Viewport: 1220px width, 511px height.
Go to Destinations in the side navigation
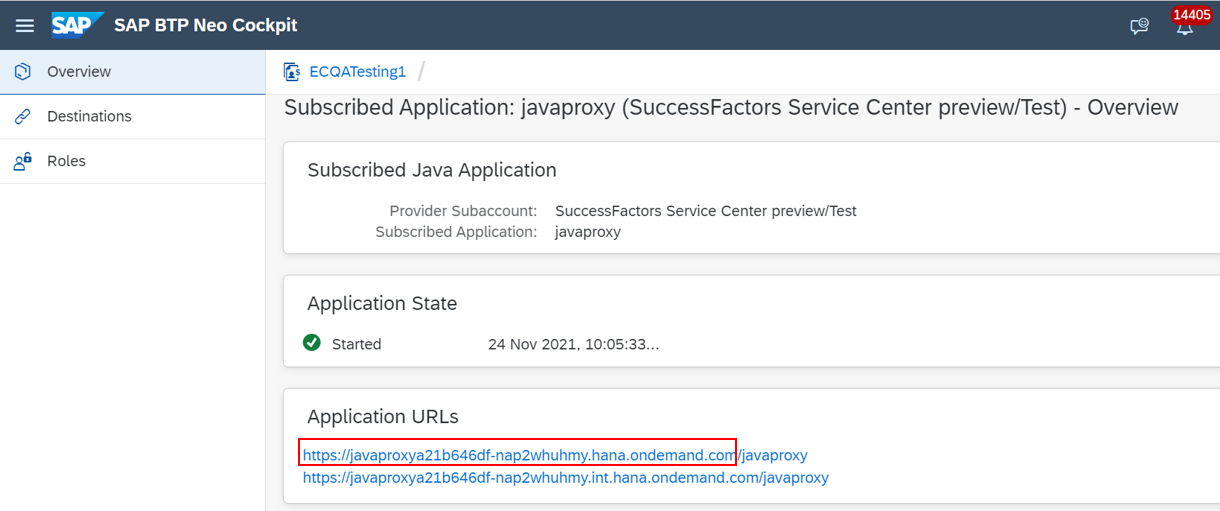click(x=132, y=117)
